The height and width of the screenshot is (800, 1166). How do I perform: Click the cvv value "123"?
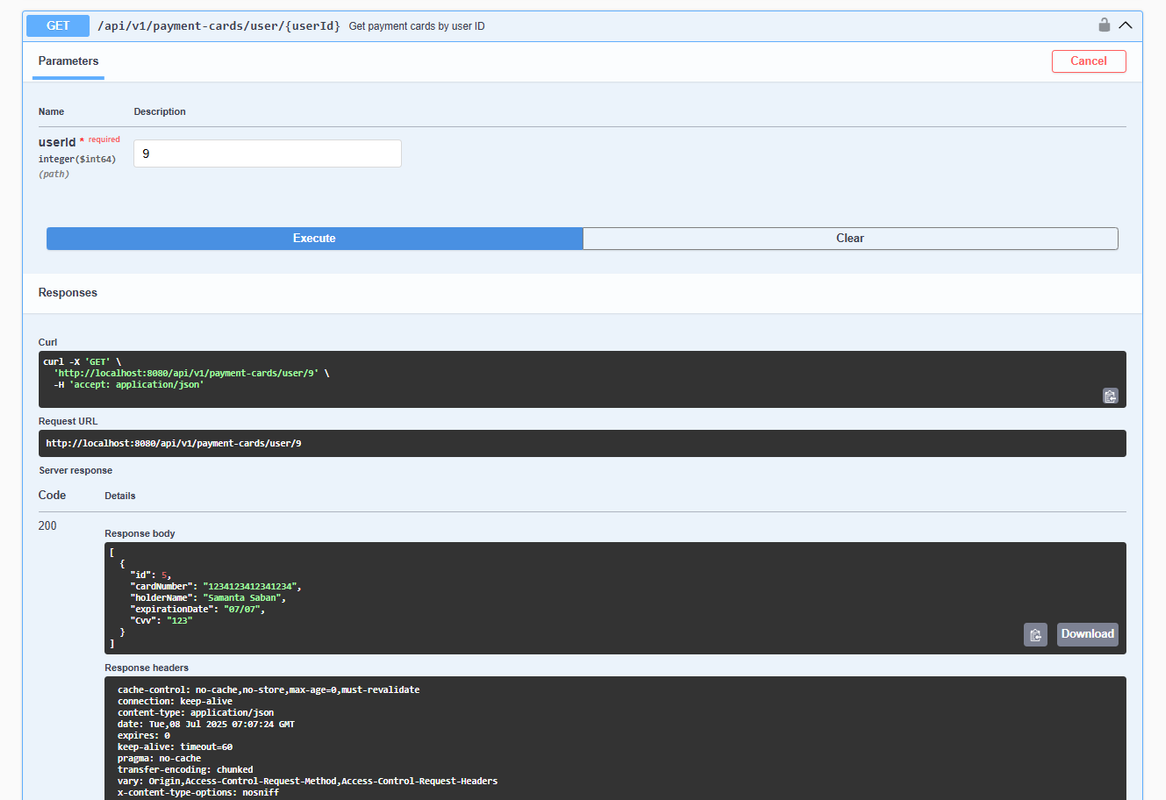(x=180, y=620)
